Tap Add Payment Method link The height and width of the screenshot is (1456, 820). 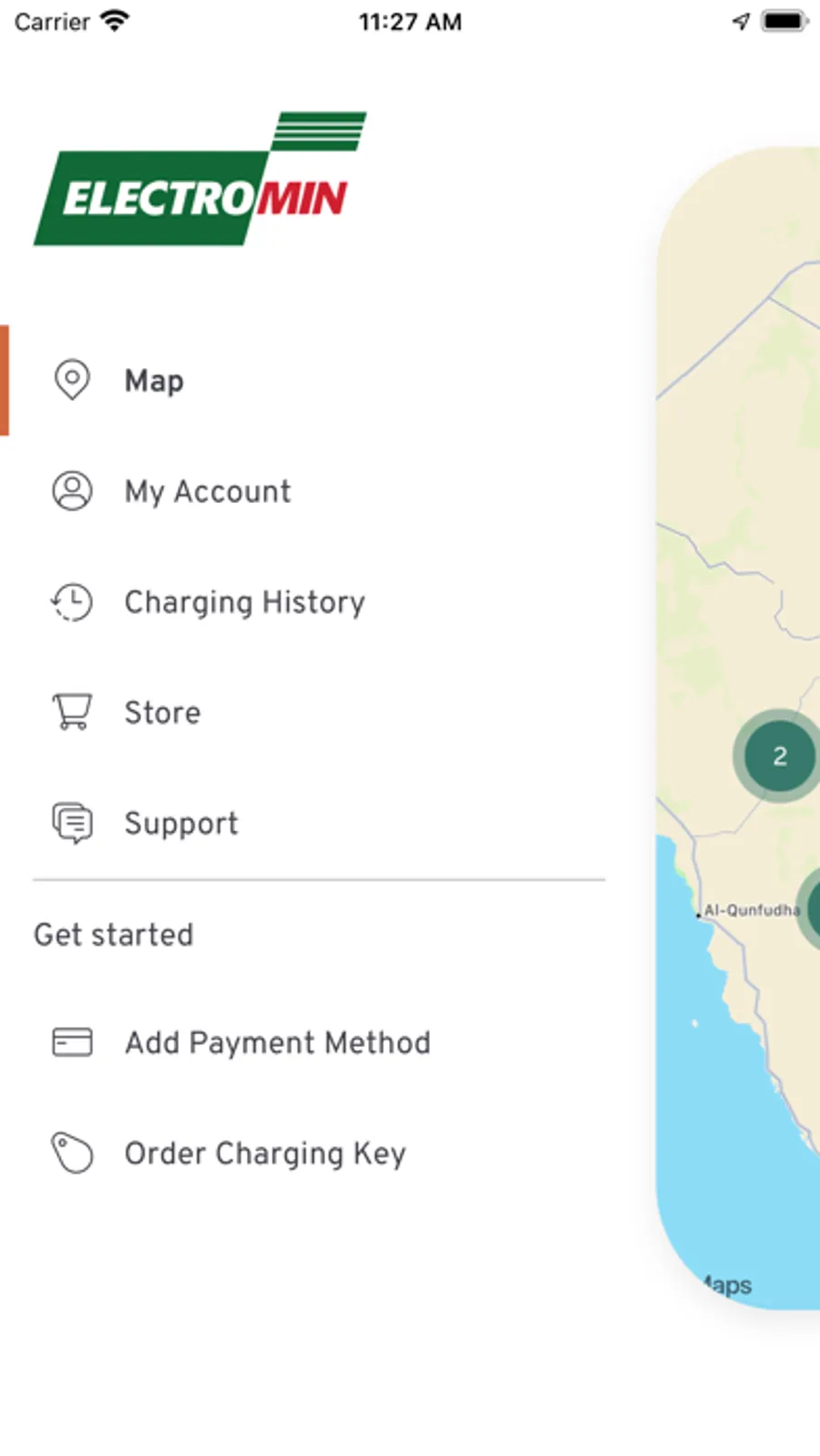[x=277, y=1042]
